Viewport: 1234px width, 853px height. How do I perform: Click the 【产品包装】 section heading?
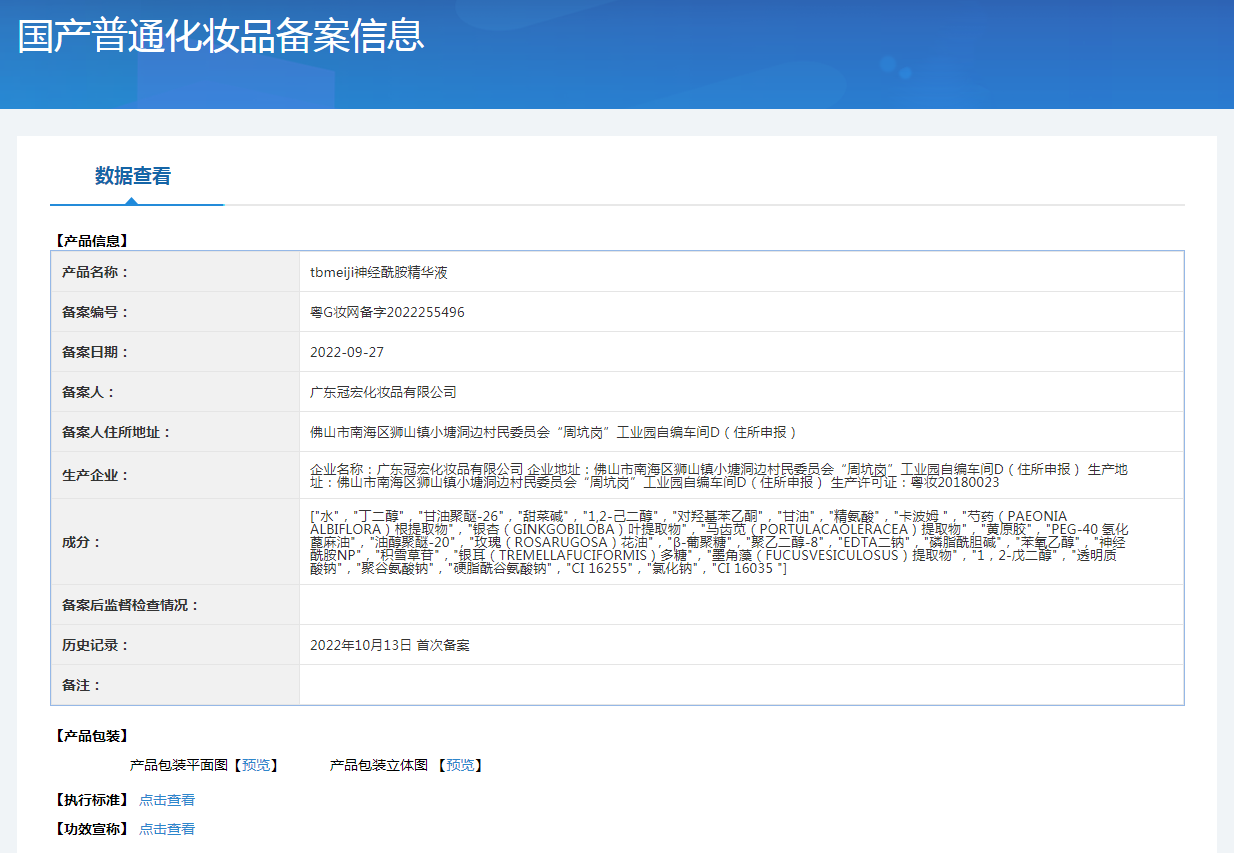tap(91, 736)
